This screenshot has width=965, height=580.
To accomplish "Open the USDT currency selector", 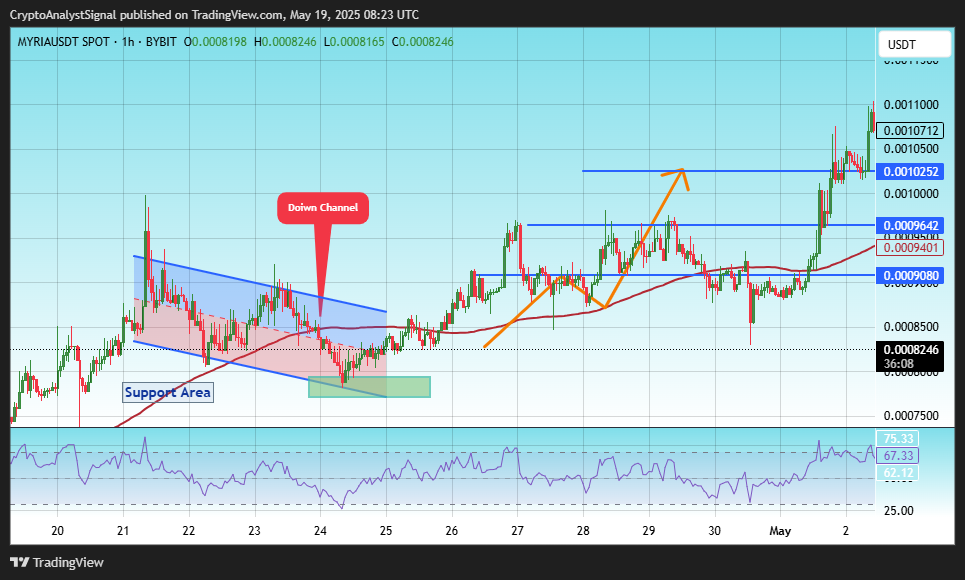I will (x=914, y=44).
